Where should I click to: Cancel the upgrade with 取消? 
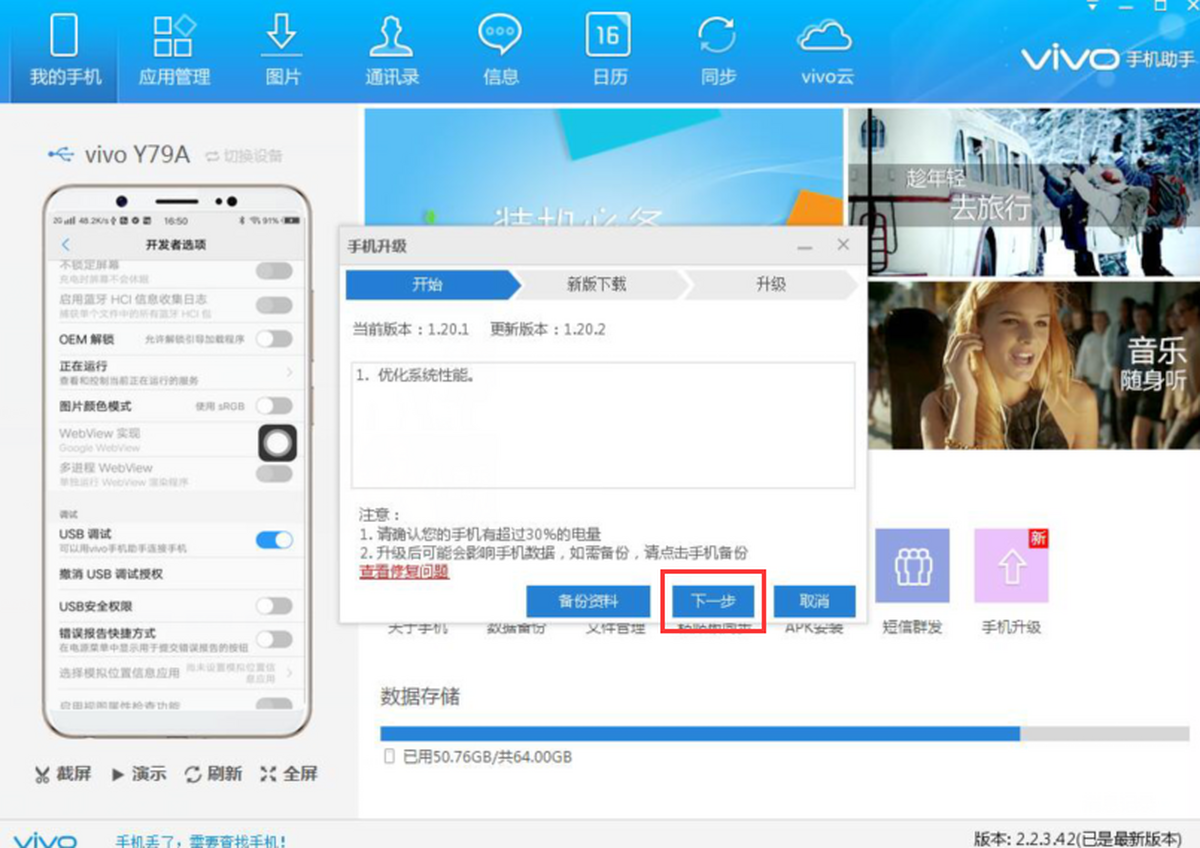coord(814,601)
